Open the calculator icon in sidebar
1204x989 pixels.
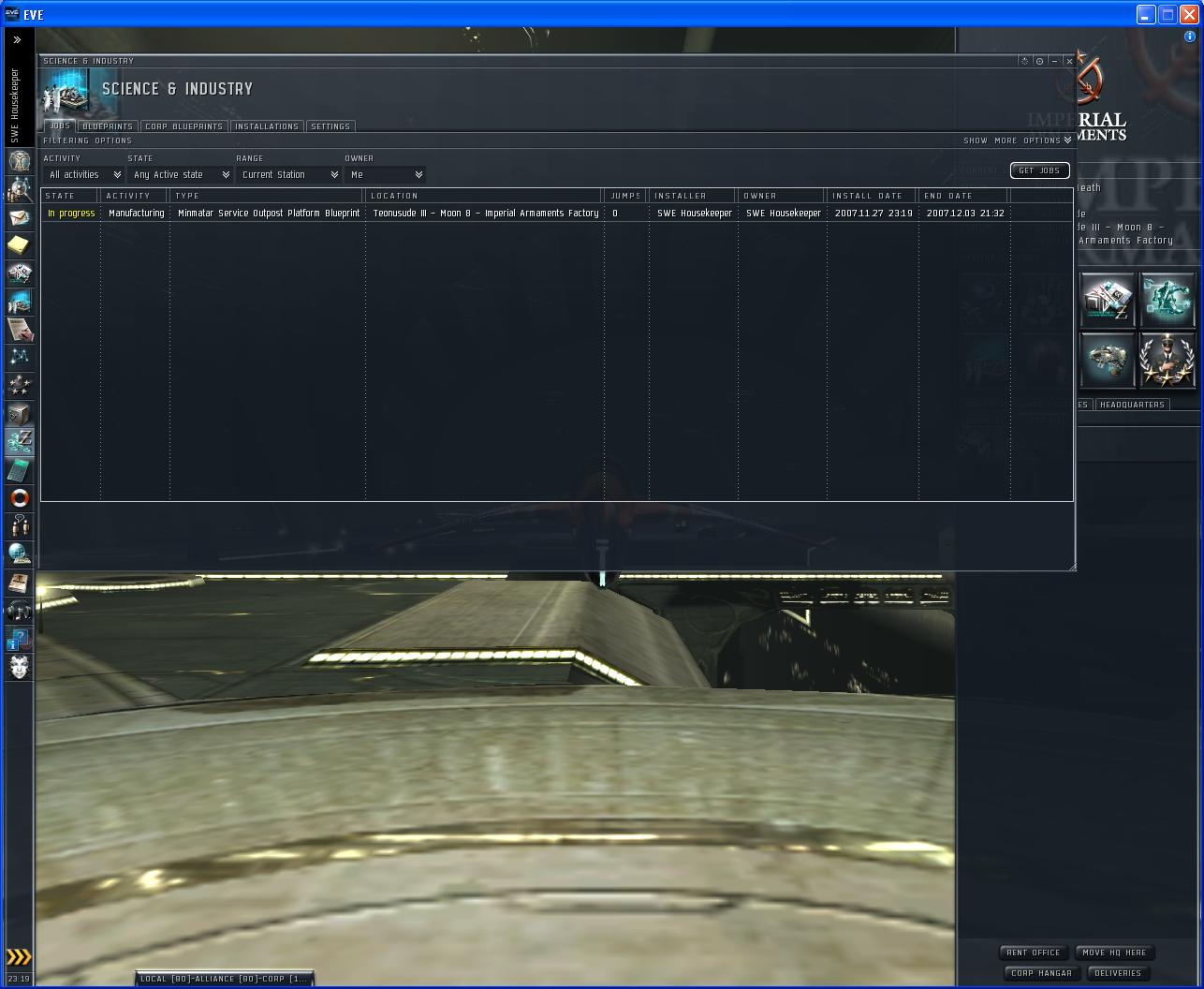[x=20, y=470]
